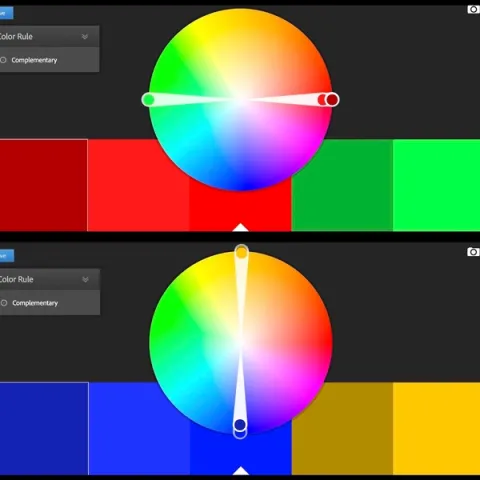Select the bright green swatch in the top palette
Screen dimensions: 480x480
[x=436, y=185]
